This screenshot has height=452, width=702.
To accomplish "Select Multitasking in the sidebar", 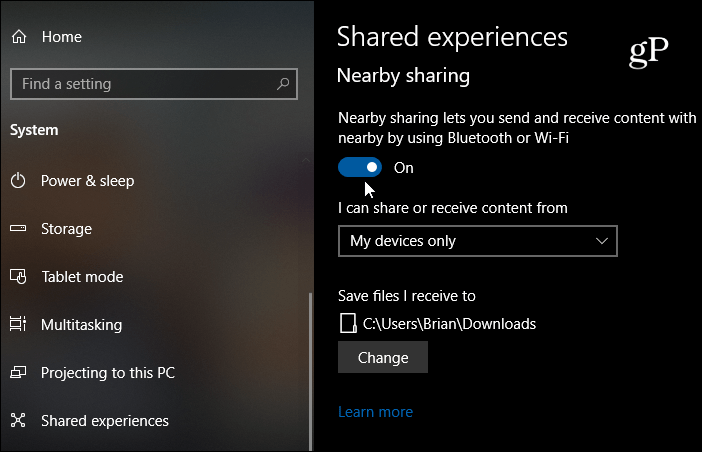I will 81,324.
